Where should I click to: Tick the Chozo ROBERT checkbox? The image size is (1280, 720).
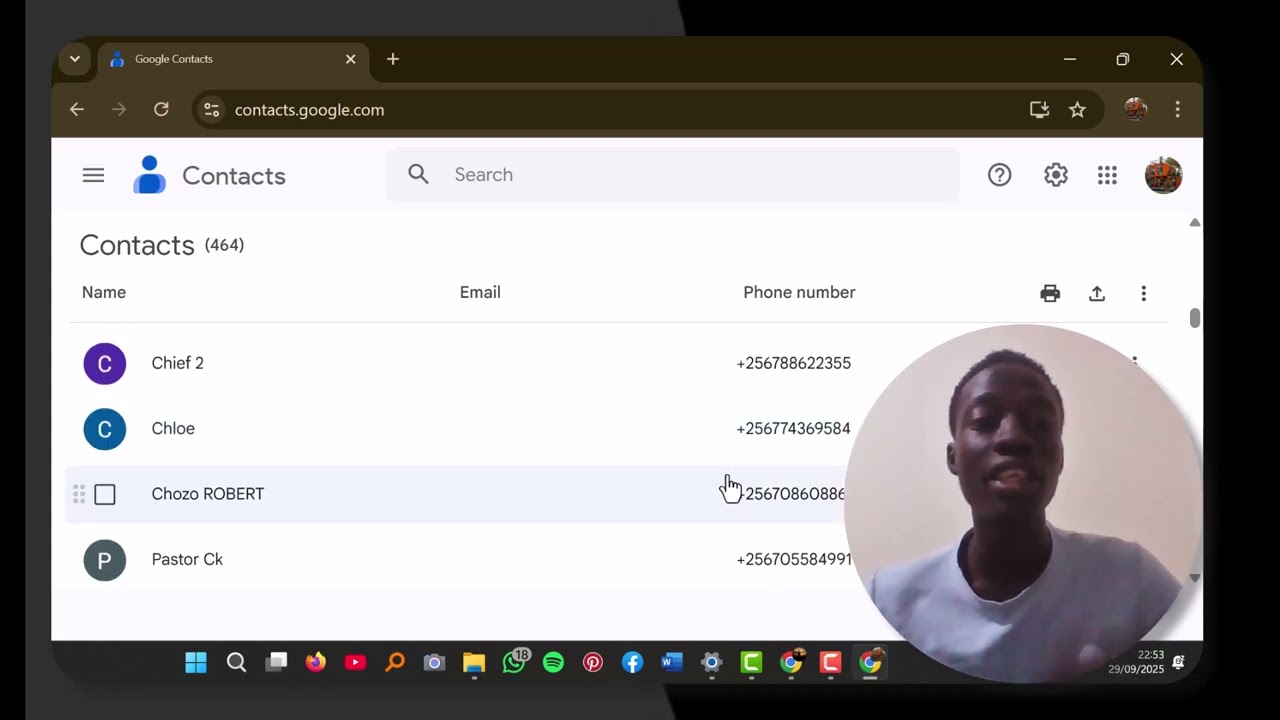tap(105, 494)
